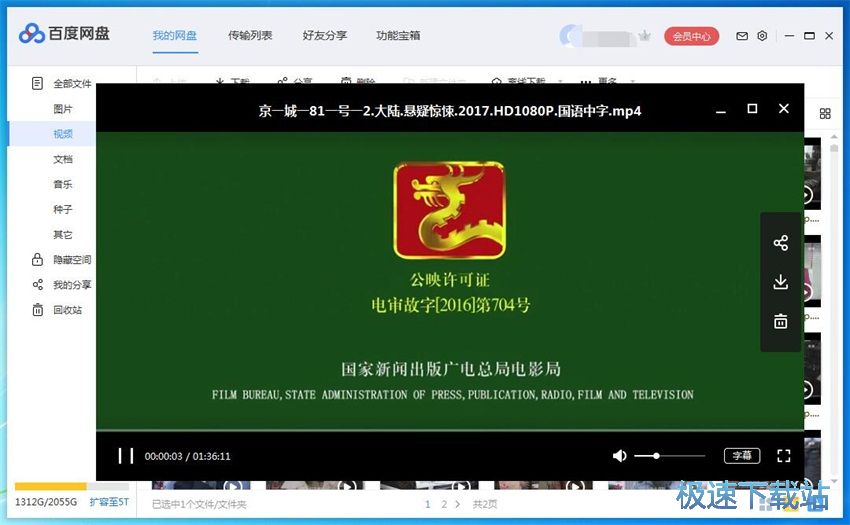Open the 传输列表 tab

(x=250, y=36)
